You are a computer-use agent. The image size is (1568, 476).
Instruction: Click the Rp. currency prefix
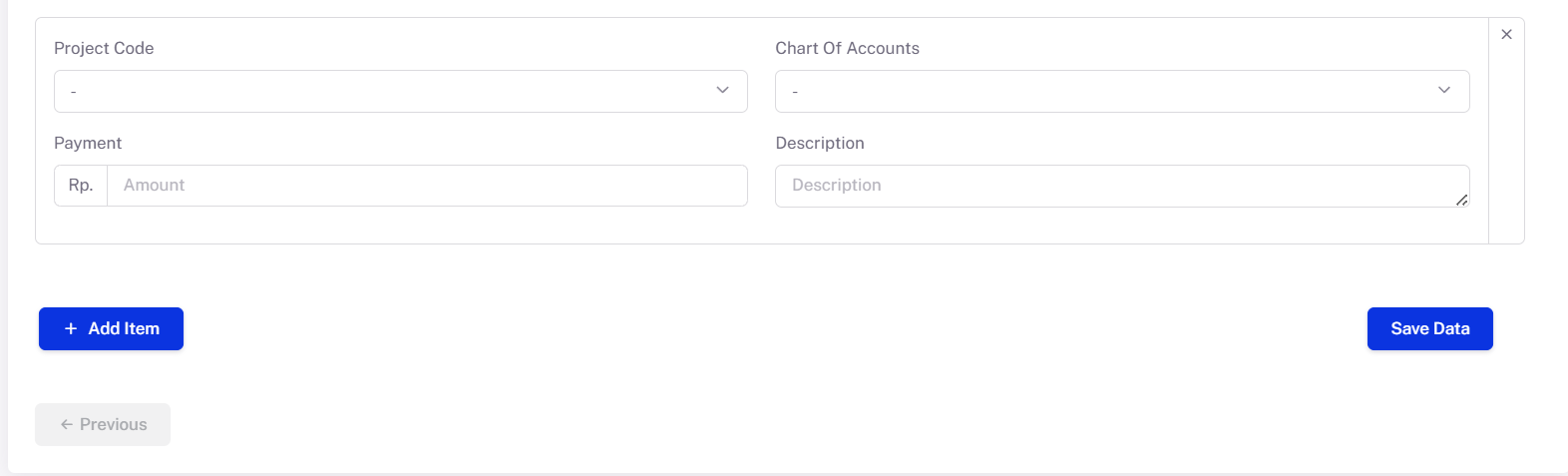click(81, 186)
